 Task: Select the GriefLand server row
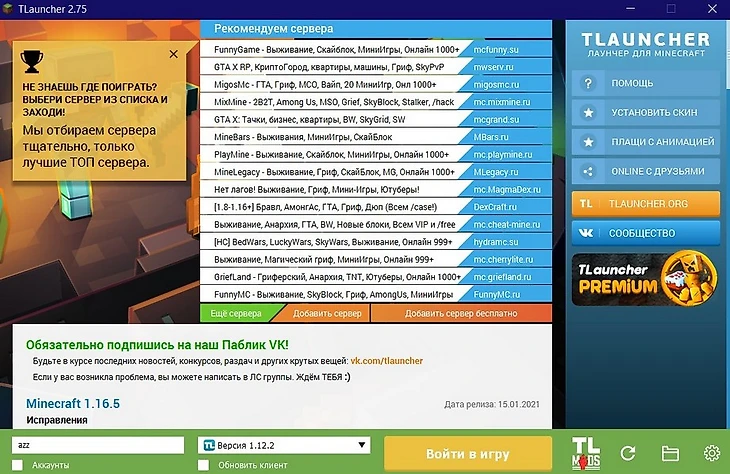[376, 277]
